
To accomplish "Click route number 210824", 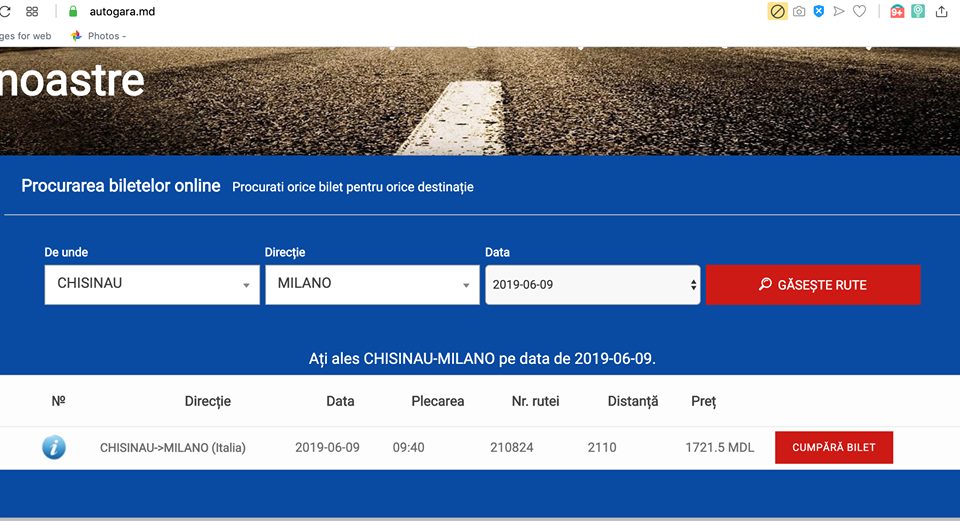I will point(512,448).
